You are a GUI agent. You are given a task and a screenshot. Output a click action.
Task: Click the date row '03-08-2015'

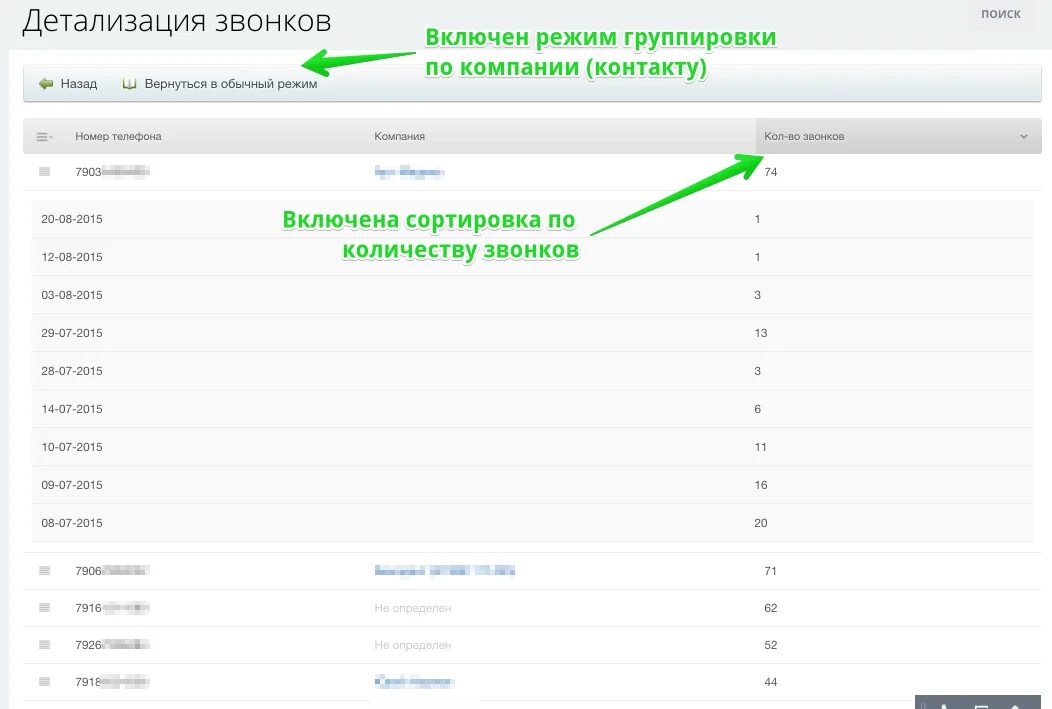pyautogui.click(x=532, y=295)
